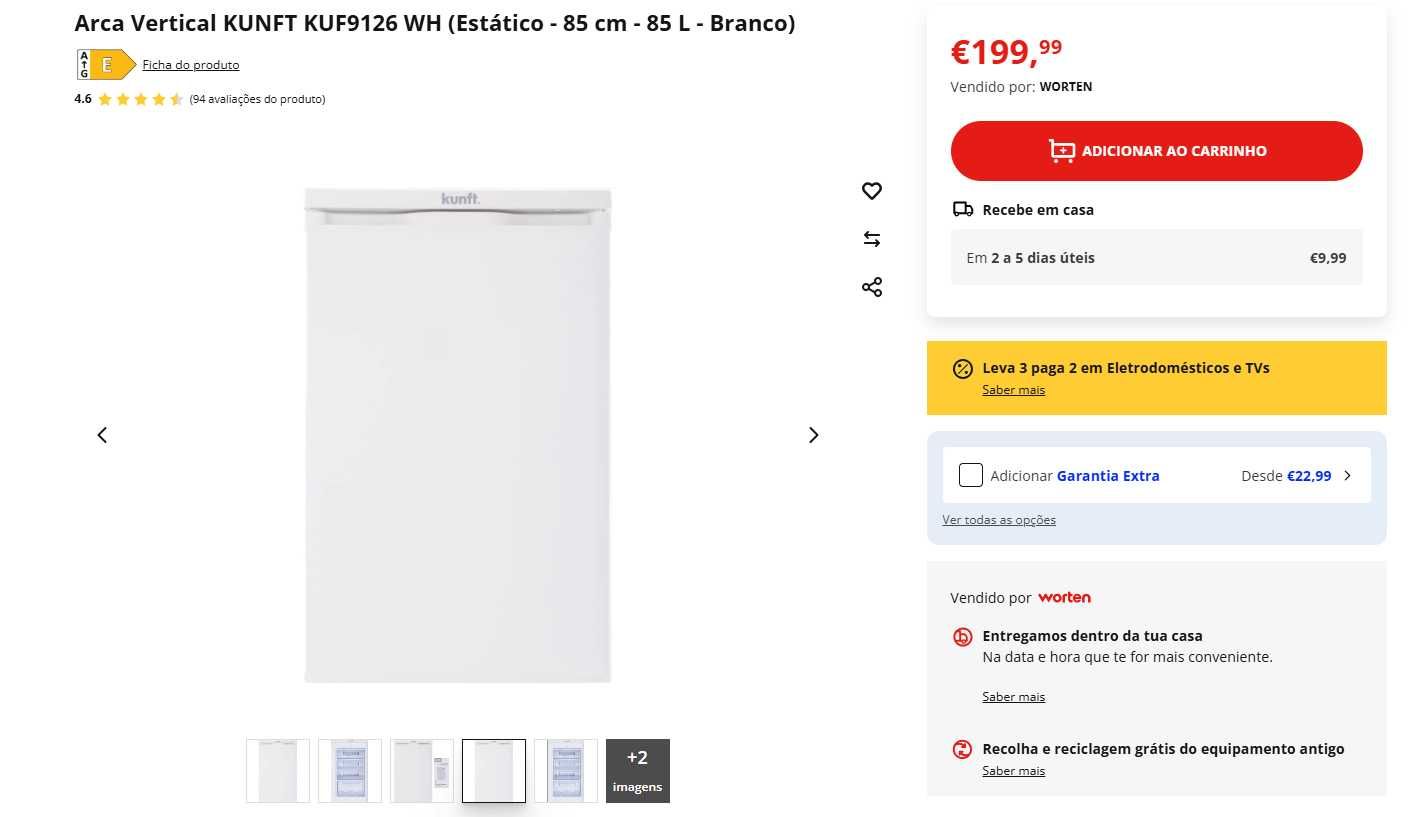1411x817 pixels.
Task: Click Saber mais under Entregamos dentro da tua casa
Action: 1013,697
